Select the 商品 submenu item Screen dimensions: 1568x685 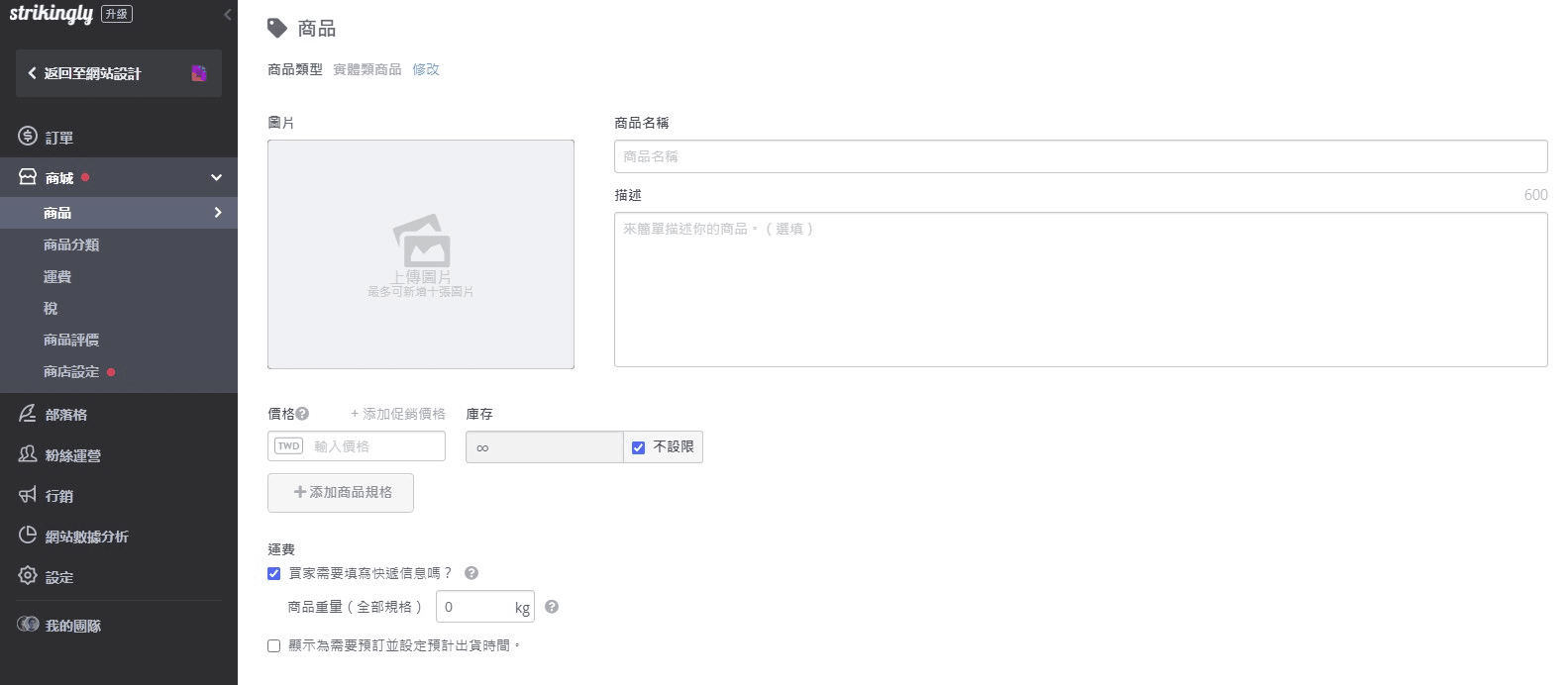point(119,213)
